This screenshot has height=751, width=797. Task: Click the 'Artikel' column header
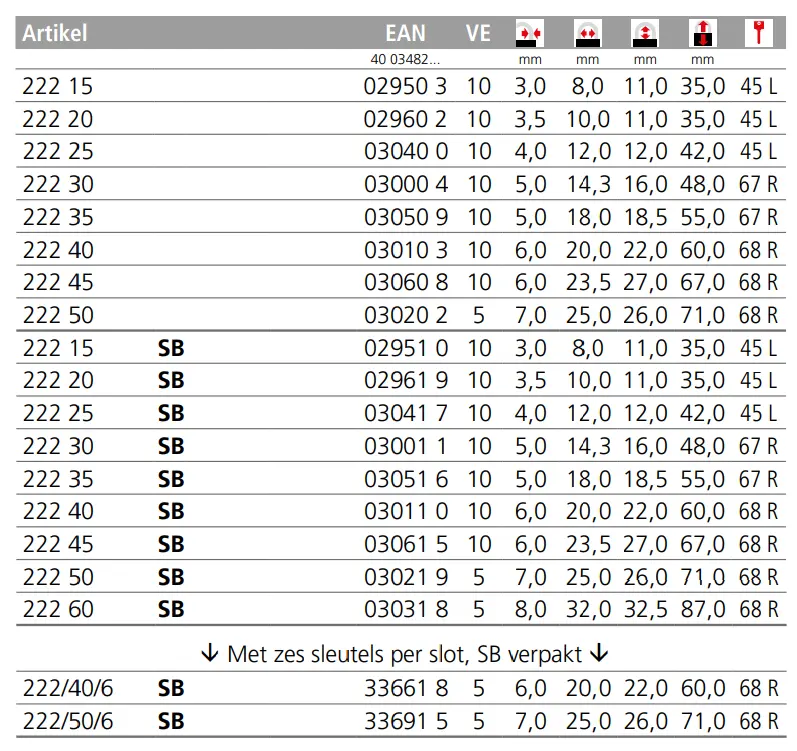tap(55, 34)
